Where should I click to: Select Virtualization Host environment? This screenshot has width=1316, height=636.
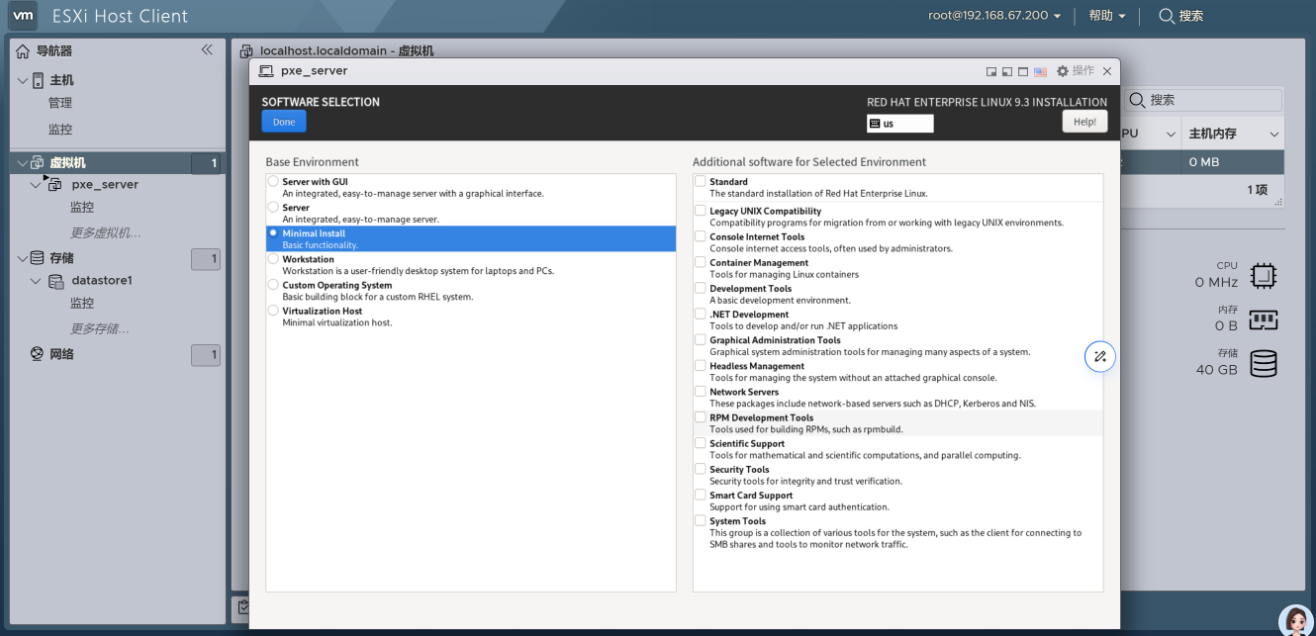(273, 311)
